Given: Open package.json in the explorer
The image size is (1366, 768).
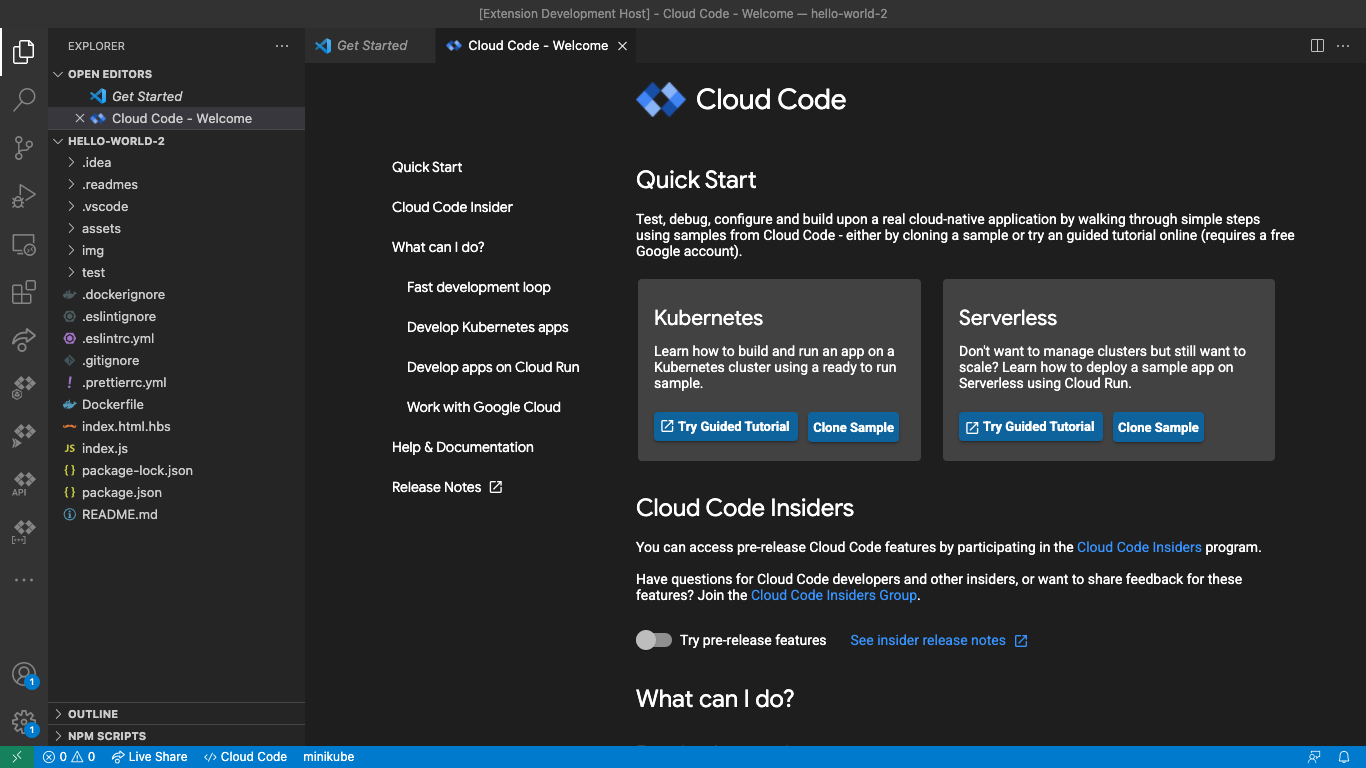Looking at the screenshot, I should point(176,492).
